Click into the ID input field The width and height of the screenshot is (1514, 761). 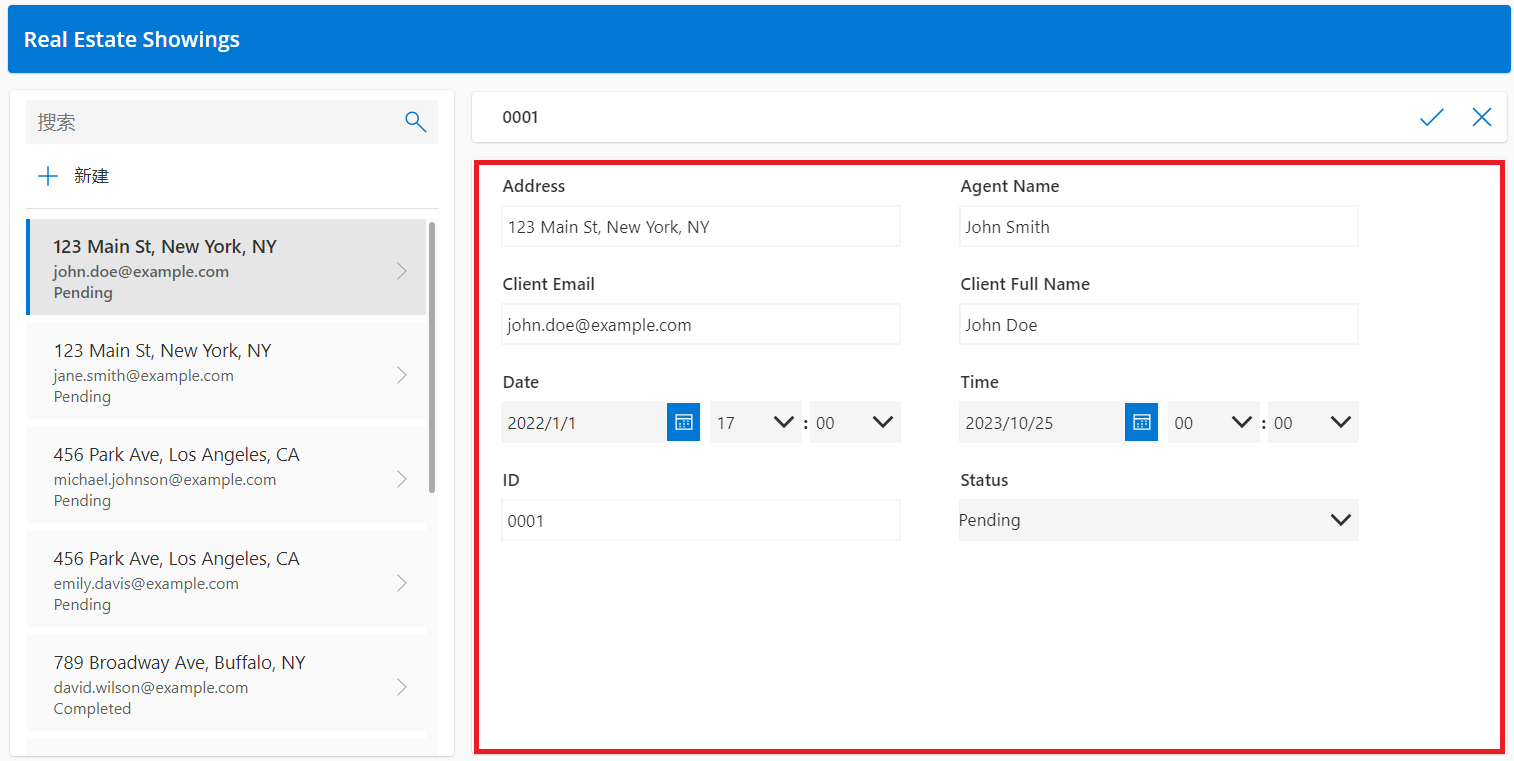click(701, 520)
